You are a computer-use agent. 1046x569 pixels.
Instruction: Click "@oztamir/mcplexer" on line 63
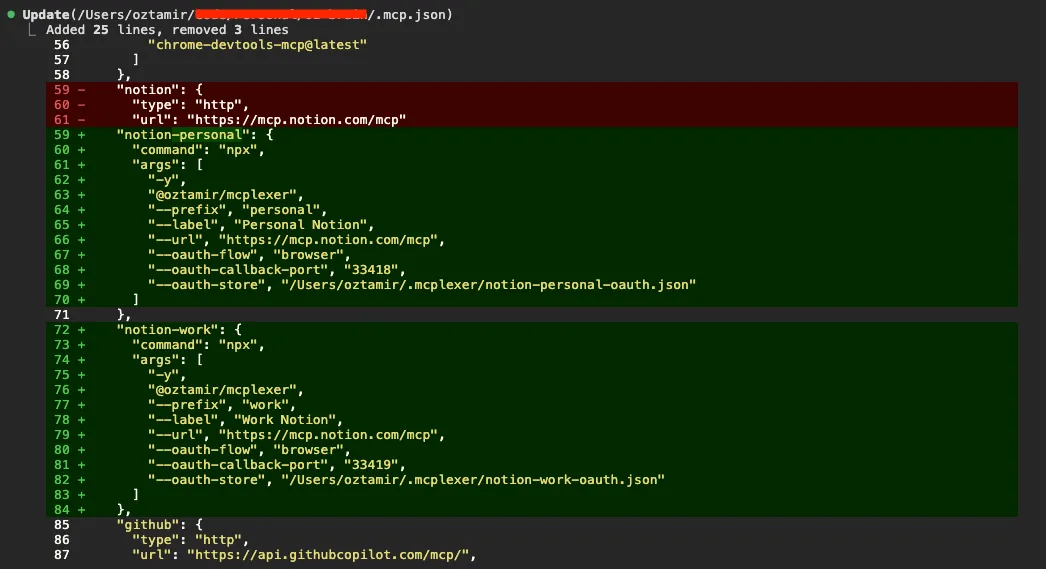pyautogui.click(x=225, y=195)
